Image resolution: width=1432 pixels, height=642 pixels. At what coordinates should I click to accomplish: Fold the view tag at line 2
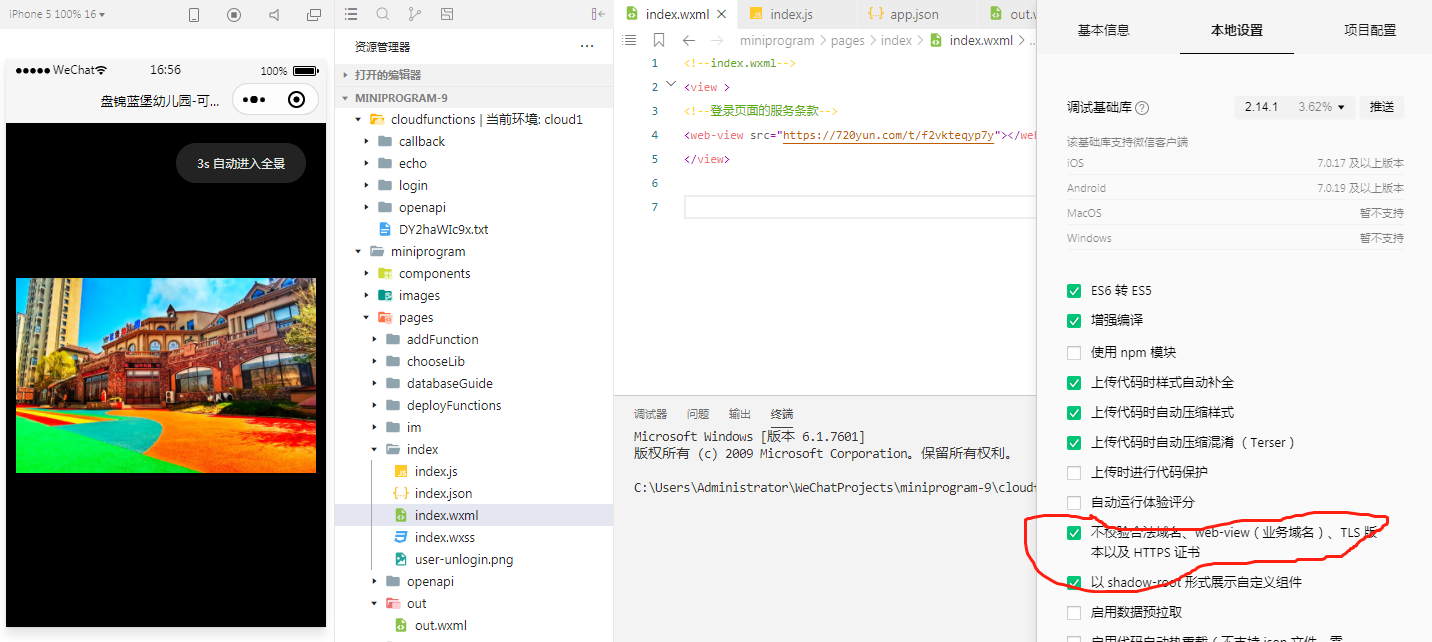tap(671, 86)
